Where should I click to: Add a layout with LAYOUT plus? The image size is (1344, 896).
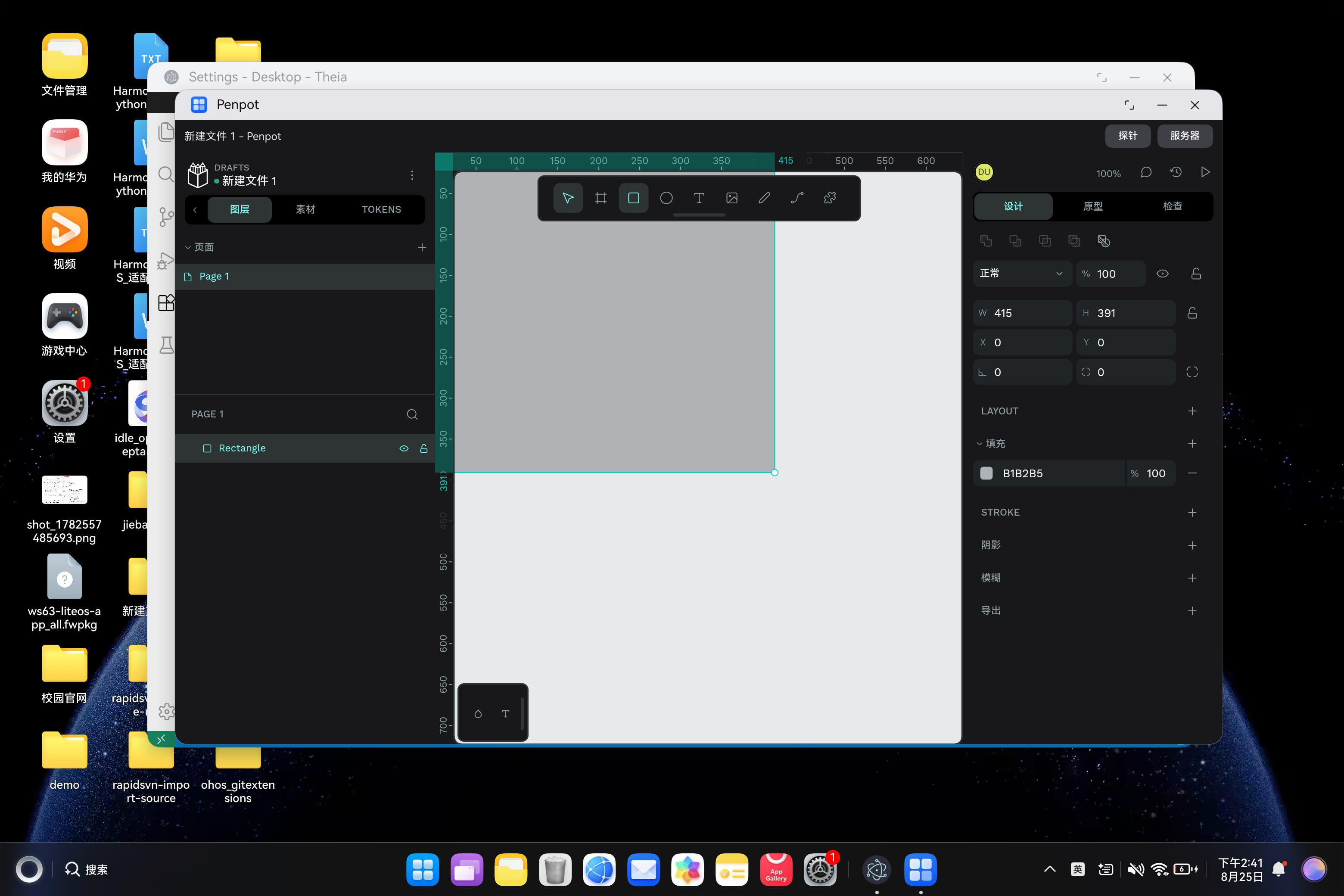[1192, 411]
